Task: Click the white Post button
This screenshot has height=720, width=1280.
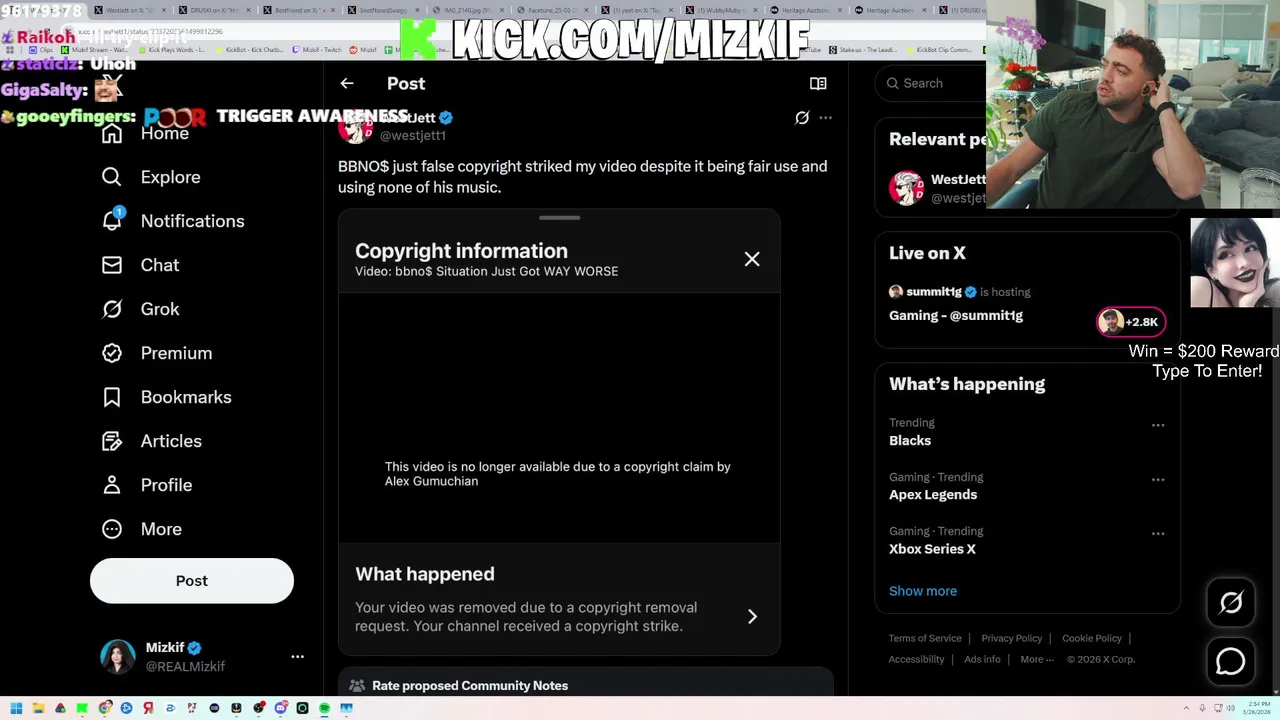Action: click(192, 581)
